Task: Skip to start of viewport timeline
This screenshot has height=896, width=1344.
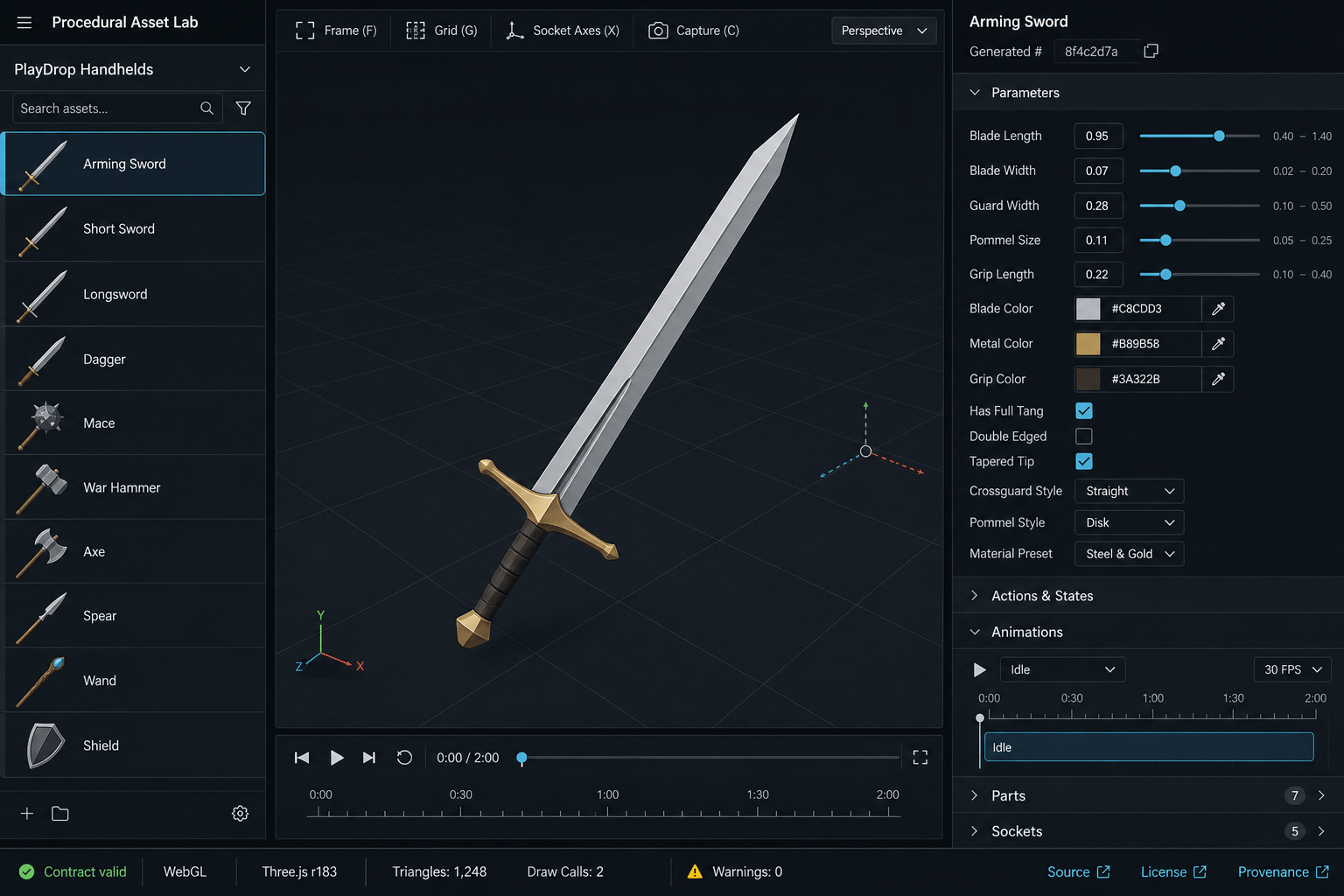Action: coord(302,758)
